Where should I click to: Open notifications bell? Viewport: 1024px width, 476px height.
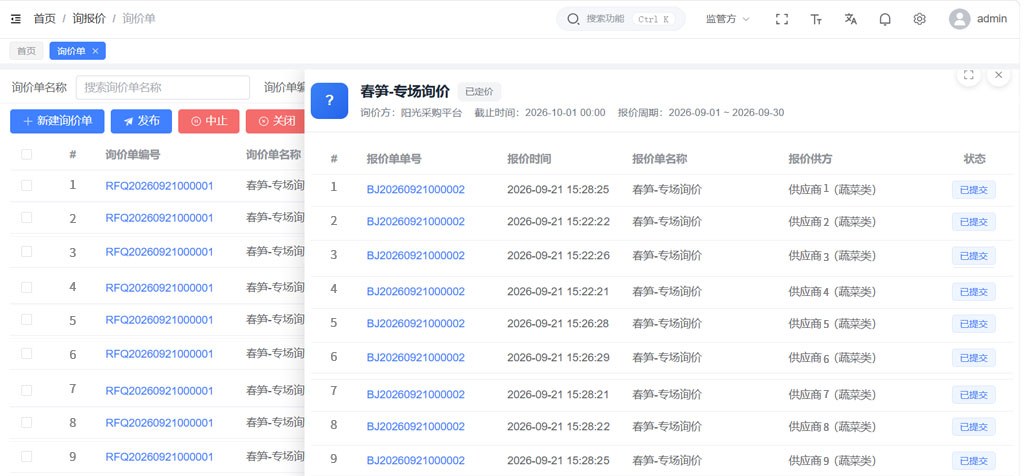click(885, 19)
